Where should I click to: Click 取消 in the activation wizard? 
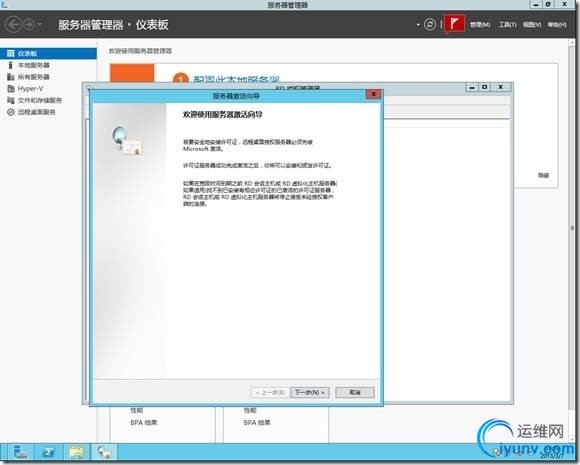coord(355,392)
